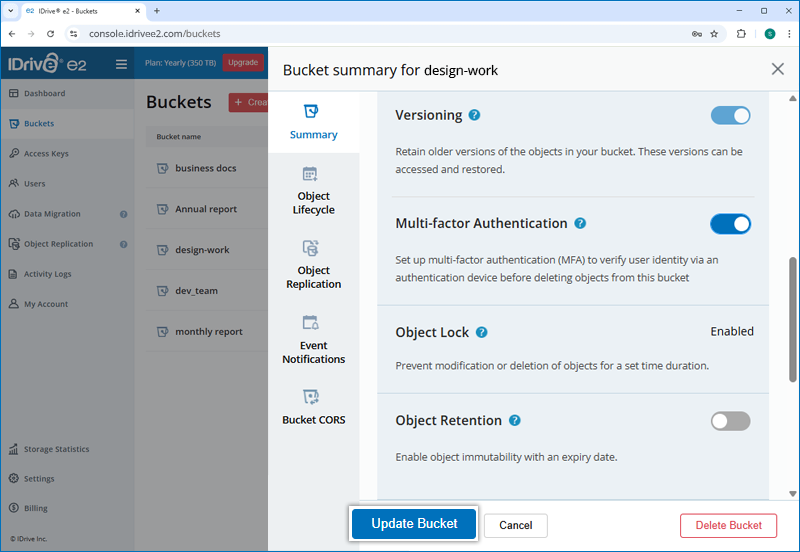The height and width of the screenshot is (552, 800).
Task: Click the hamburger menu icon beside IDrive e2 logo
Action: (x=121, y=64)
